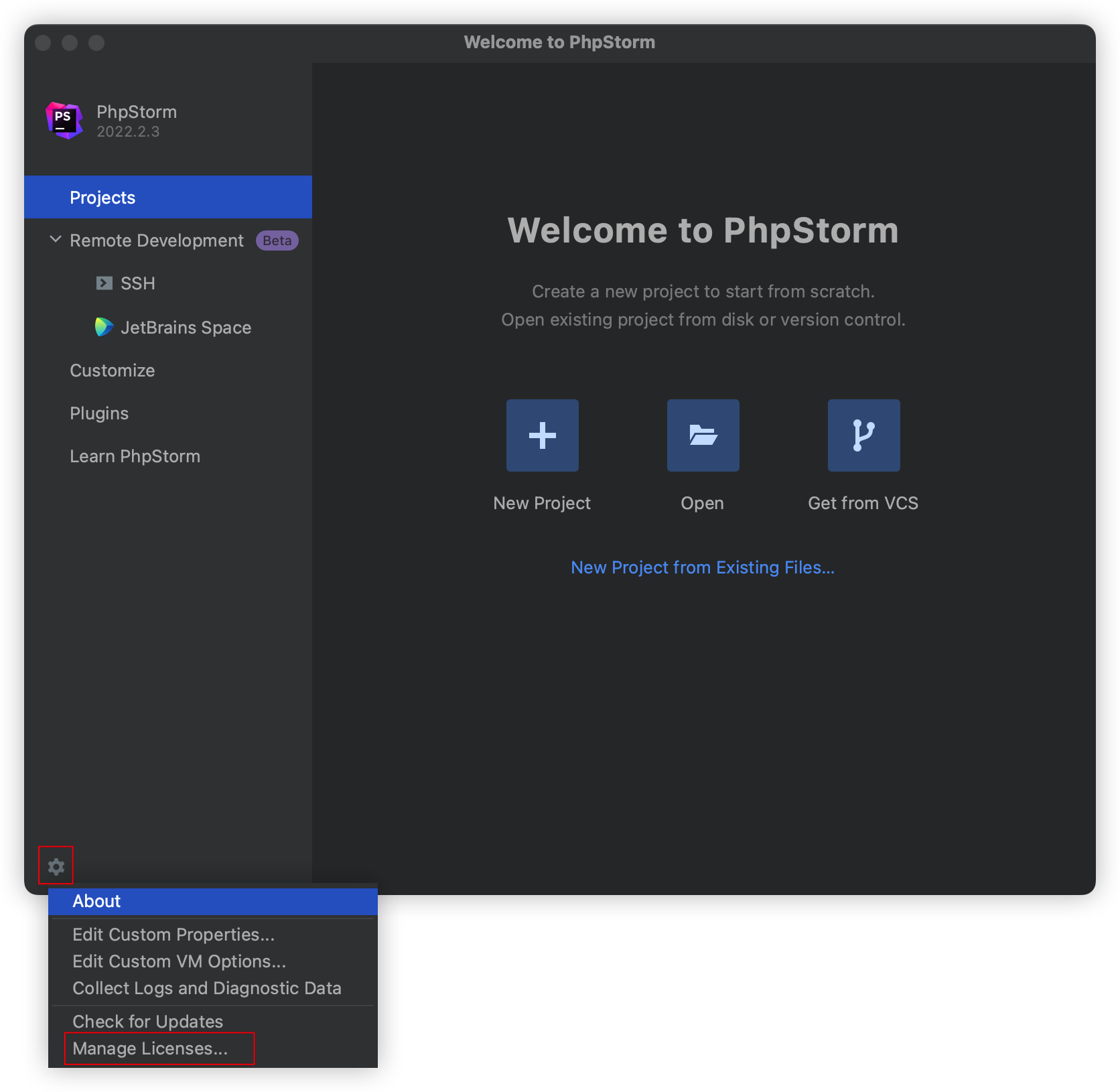
Task: Click the JetBrains Space logo icon
Action: click(x=104, y=327)
